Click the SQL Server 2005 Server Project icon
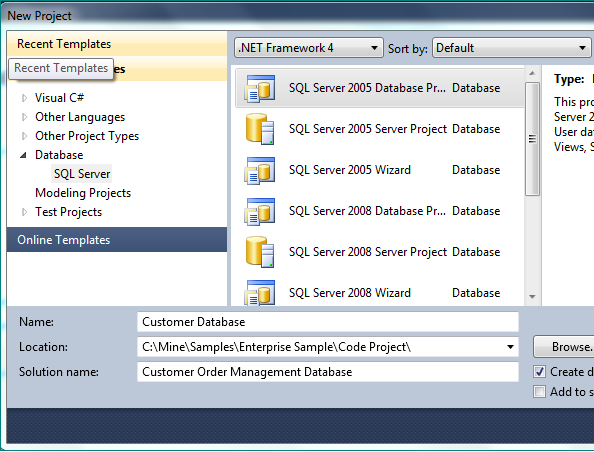Viewport: 594px width, 452px height. pos(259,129)
